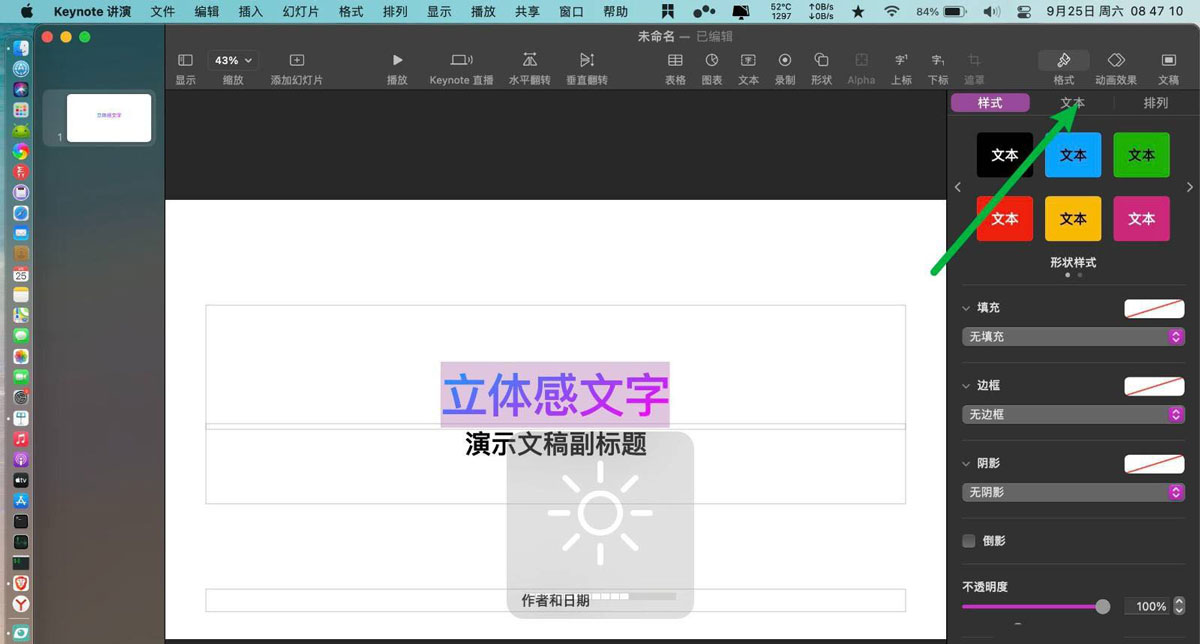
Task: Open the Wi-Fi status menu
Action: tap(891, 12)
